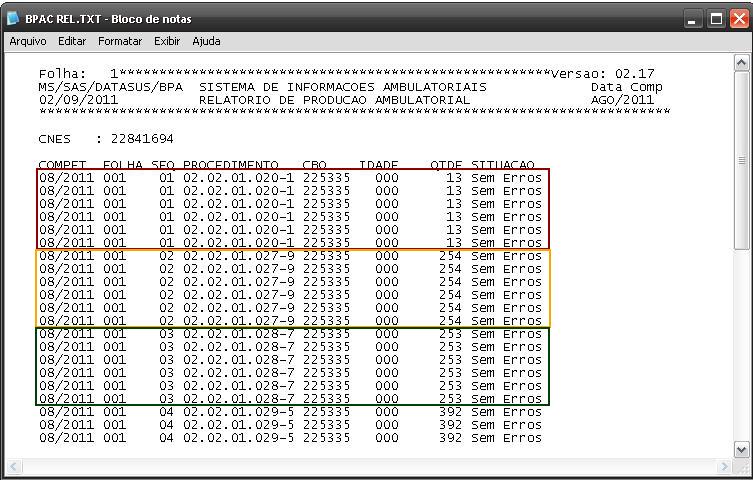Click the horizontal scrollbar track
Viewport: 753px width, 480px height.
(x=370, y=467)
